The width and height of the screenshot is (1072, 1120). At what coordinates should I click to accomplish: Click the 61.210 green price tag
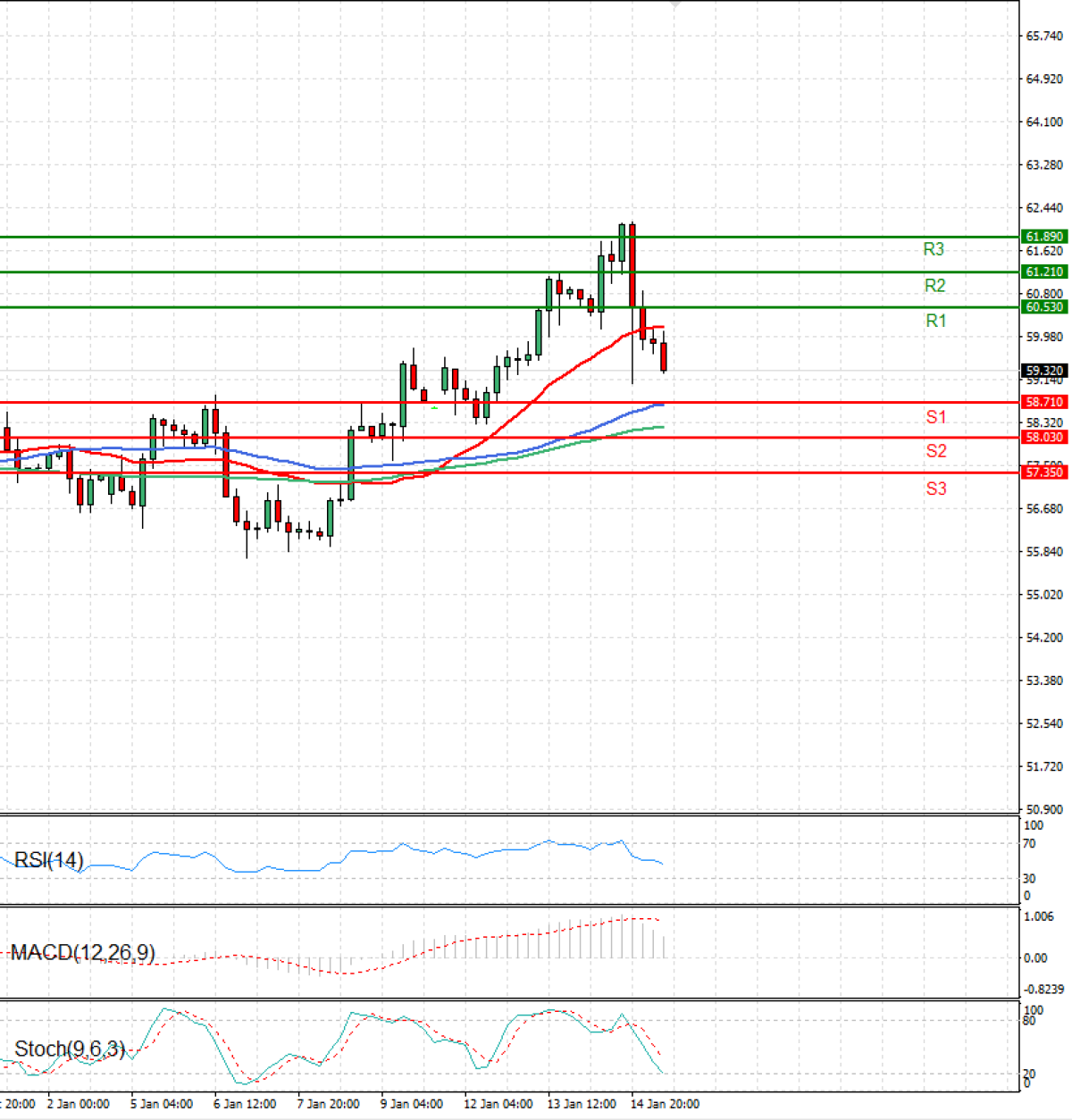[x=1043, y=272]
